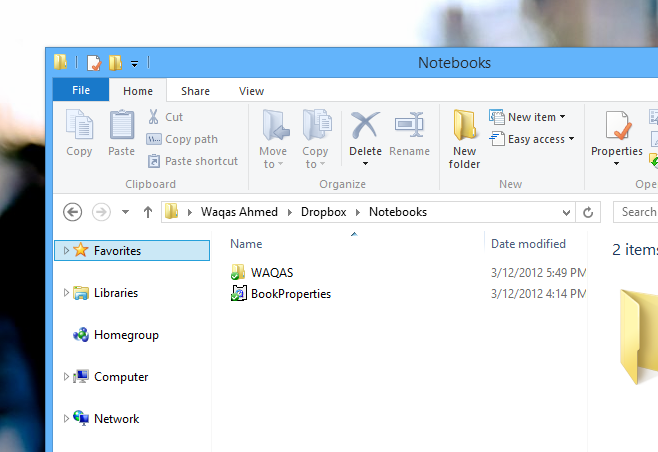Open the Easy access dropdown

(532, 139)
